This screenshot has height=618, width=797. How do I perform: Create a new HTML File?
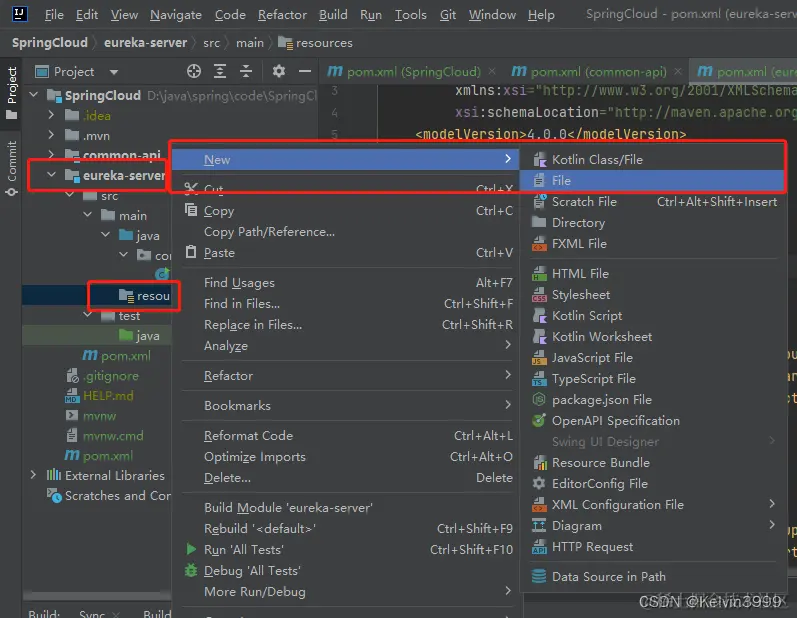pyautogui.click(x=653, y=273)
